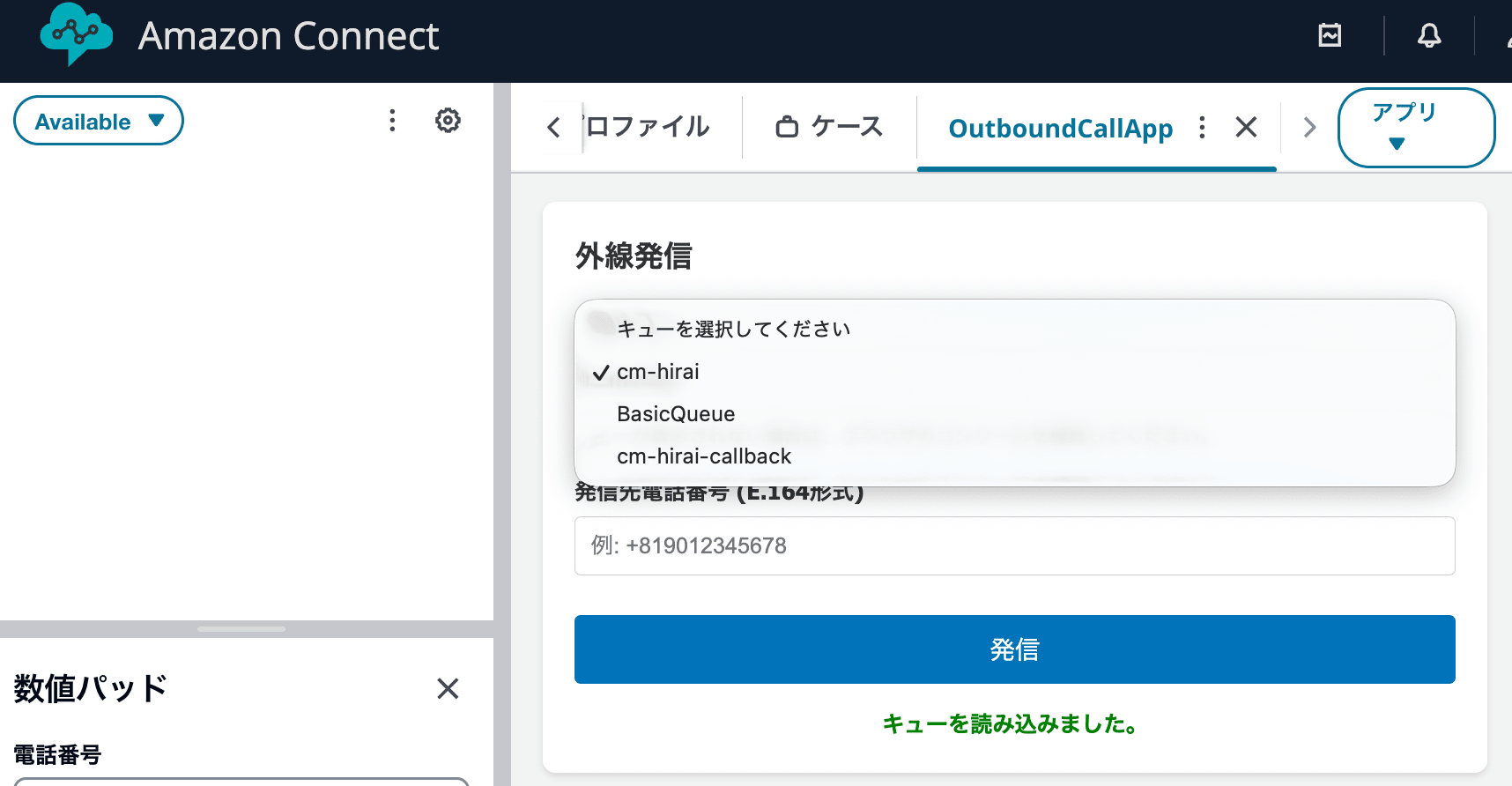Select the OutboundCallApp tab
The width and height of the screenshot is (1512, 786).
tap(1060, 129)
